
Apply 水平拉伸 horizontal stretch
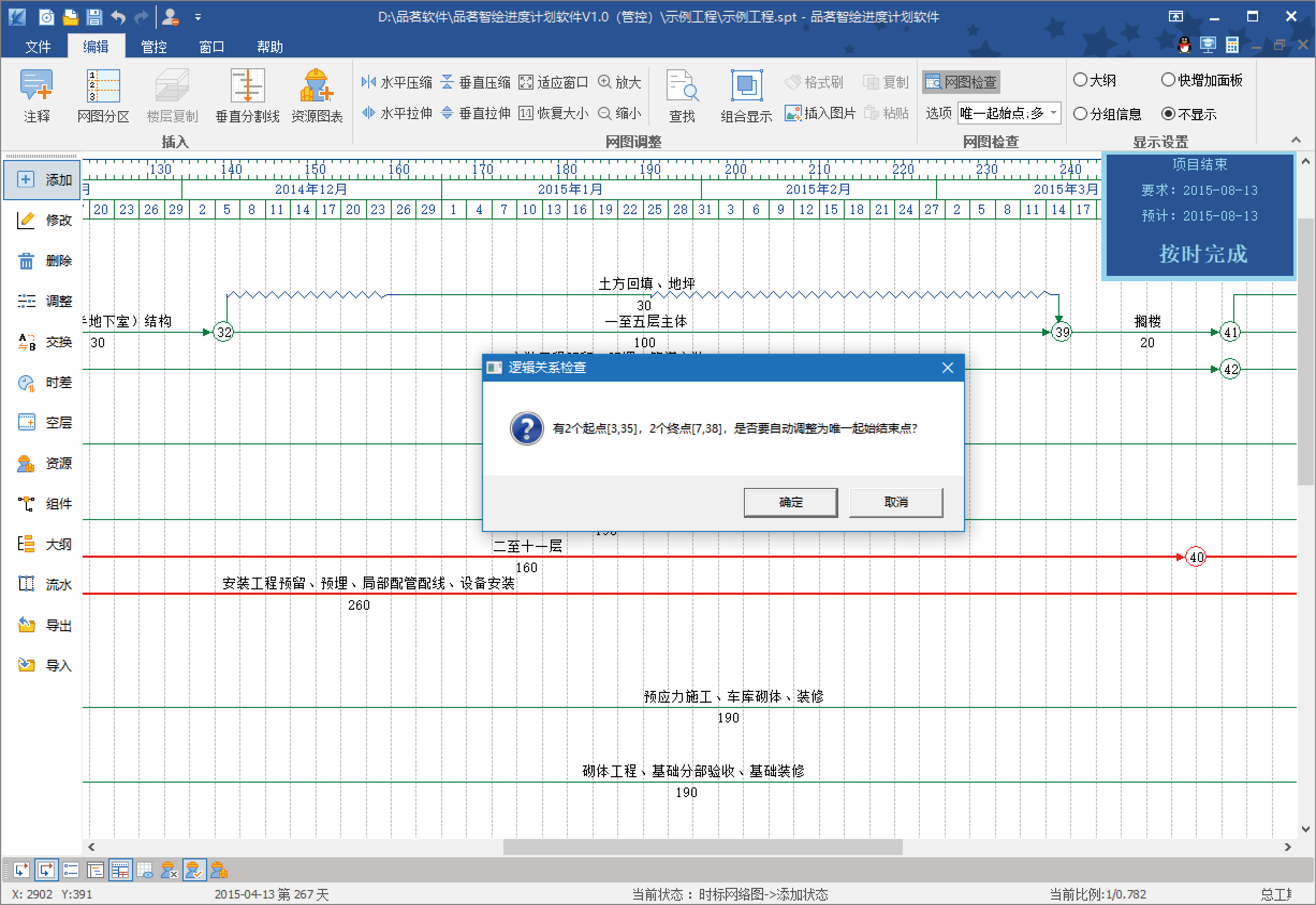(397, 113)
